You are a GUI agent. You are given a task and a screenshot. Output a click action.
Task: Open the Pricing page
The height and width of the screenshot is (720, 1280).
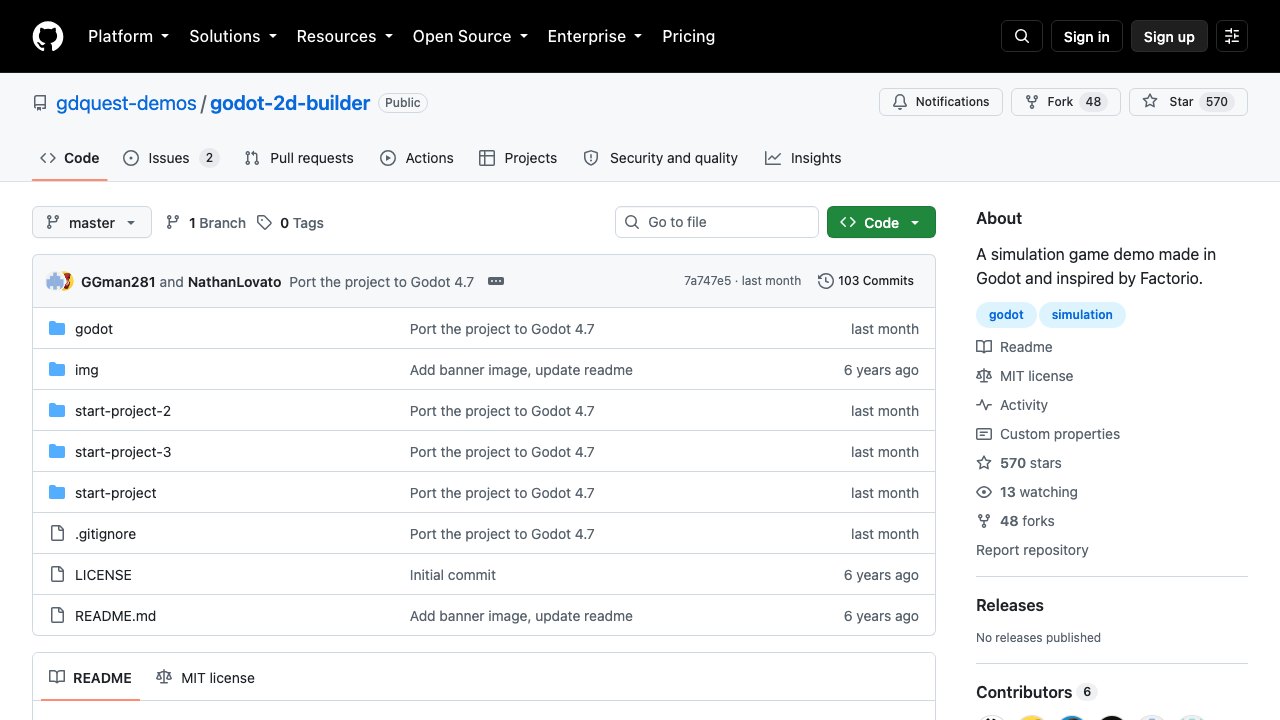pyautogui.click(x=688, y=36)
